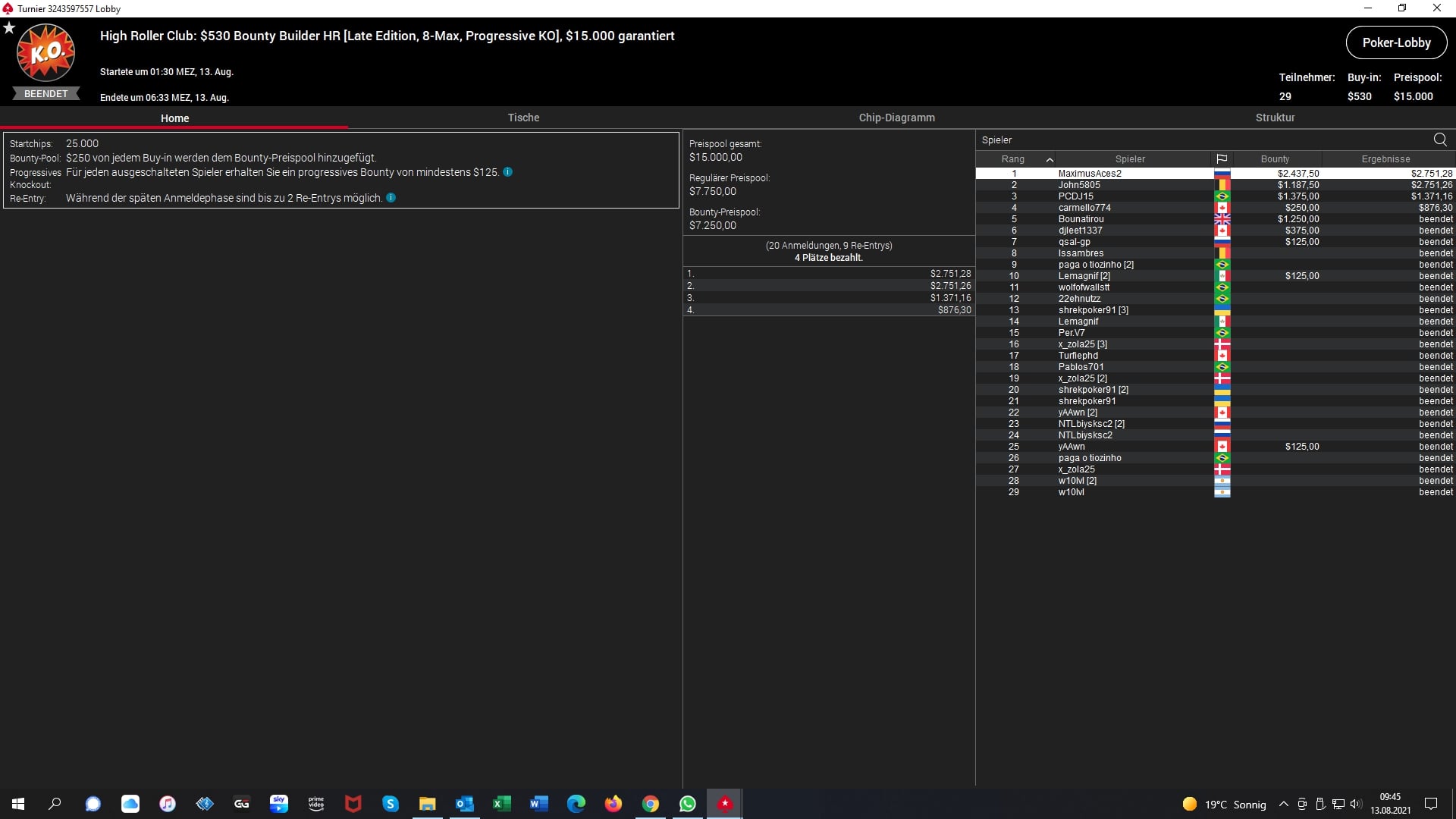Select player MaximusAces2 row

coord(1090,174)
